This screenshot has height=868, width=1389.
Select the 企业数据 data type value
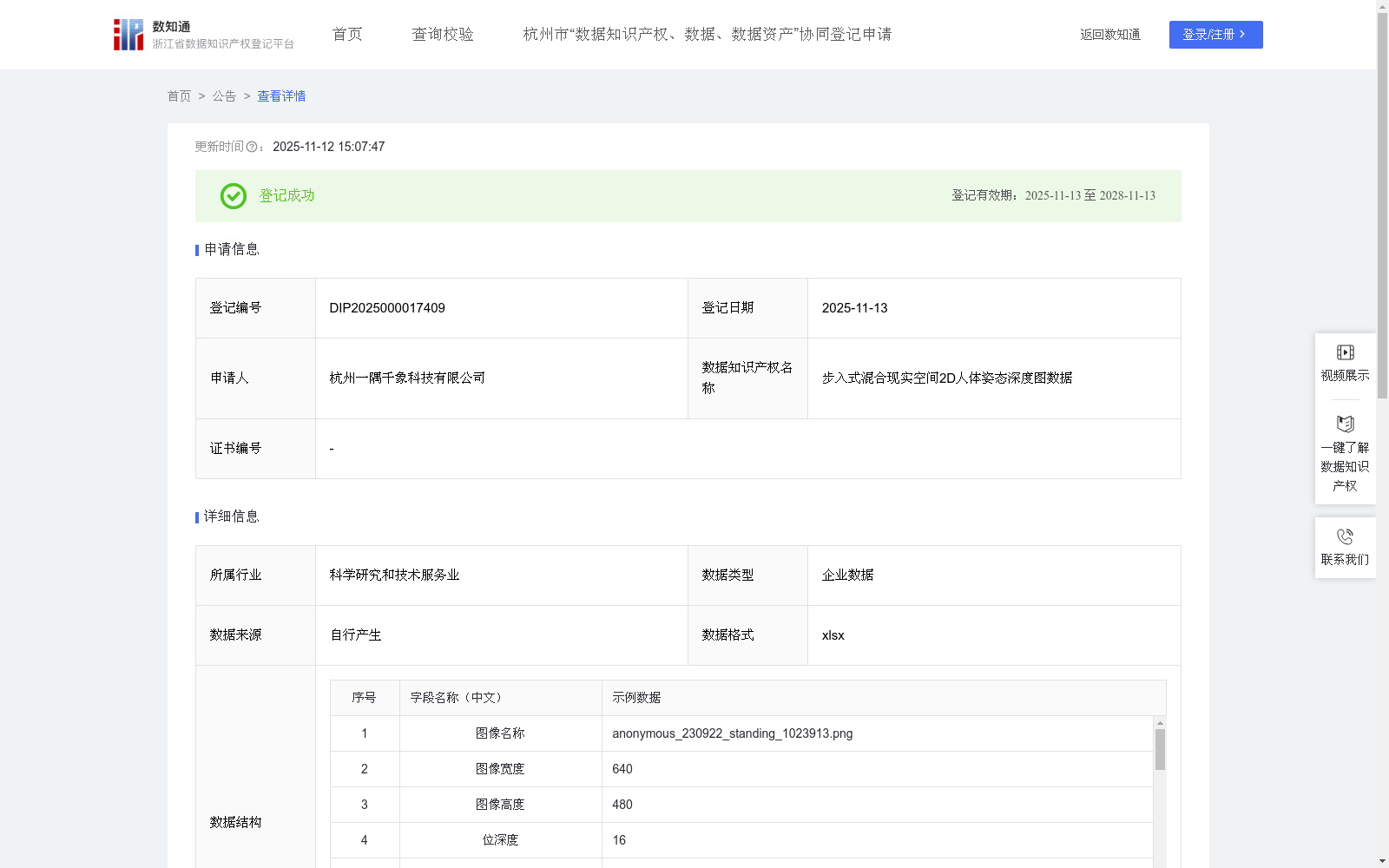tap(847, 575)
